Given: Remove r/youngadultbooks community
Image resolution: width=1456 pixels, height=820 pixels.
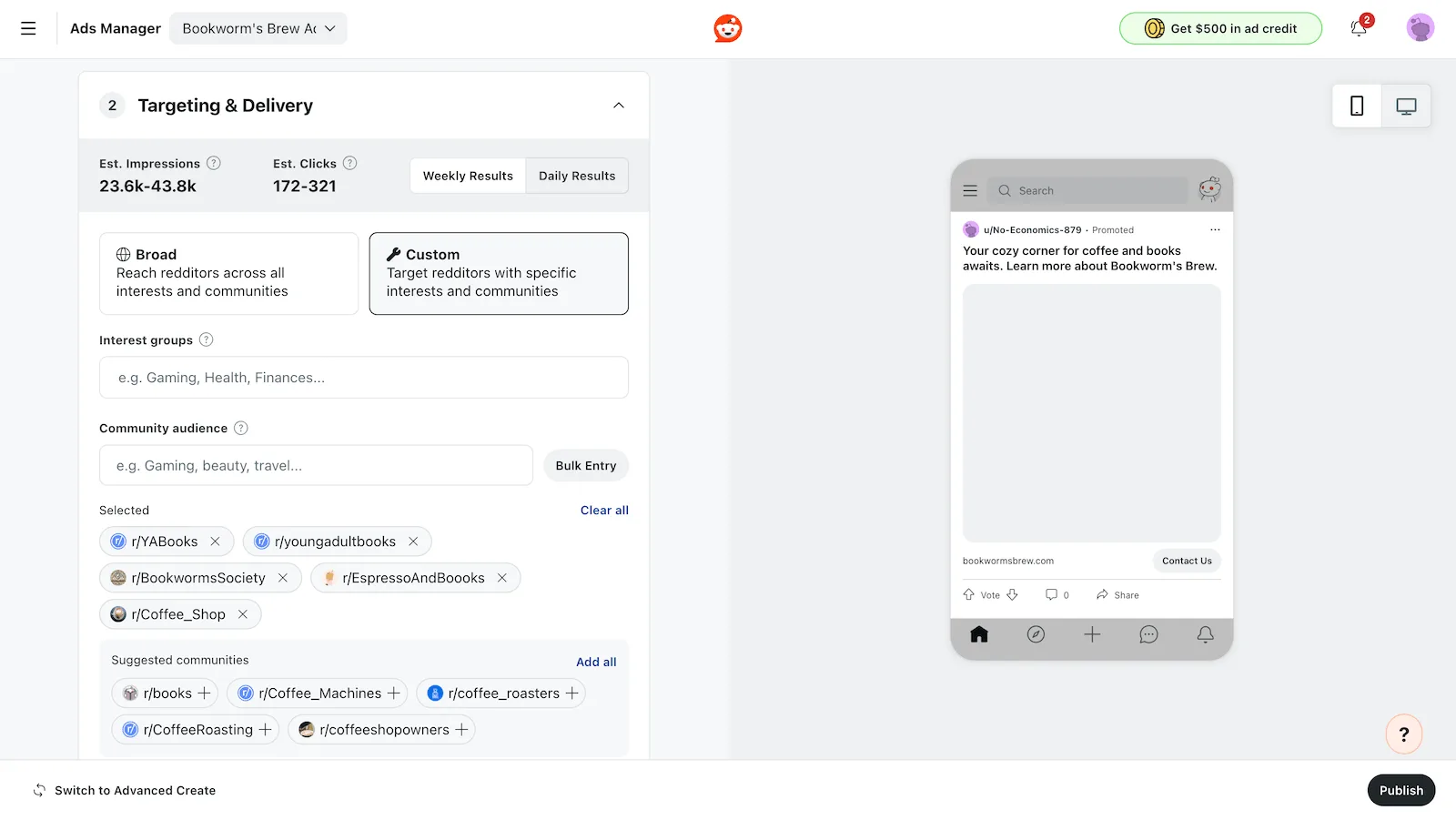Looking at the screenshot, I should (x=413, y=542).
